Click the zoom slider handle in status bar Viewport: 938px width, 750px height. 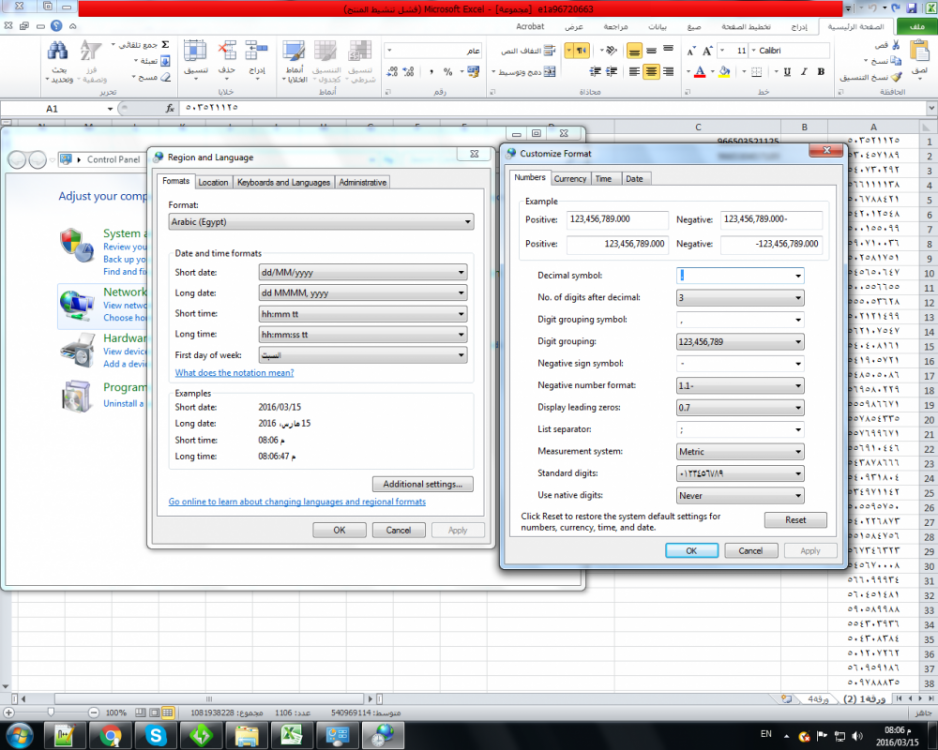[x=51, y=712]
